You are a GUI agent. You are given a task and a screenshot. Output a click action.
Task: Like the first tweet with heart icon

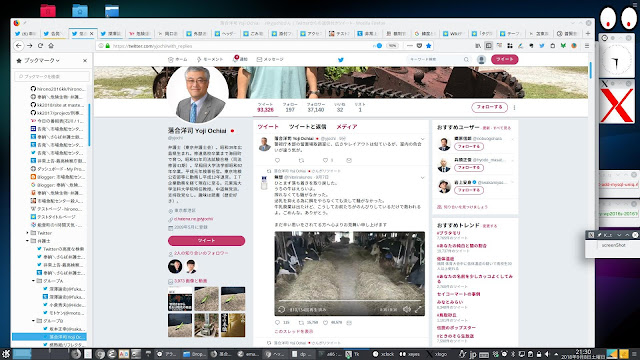pos(325,160)
